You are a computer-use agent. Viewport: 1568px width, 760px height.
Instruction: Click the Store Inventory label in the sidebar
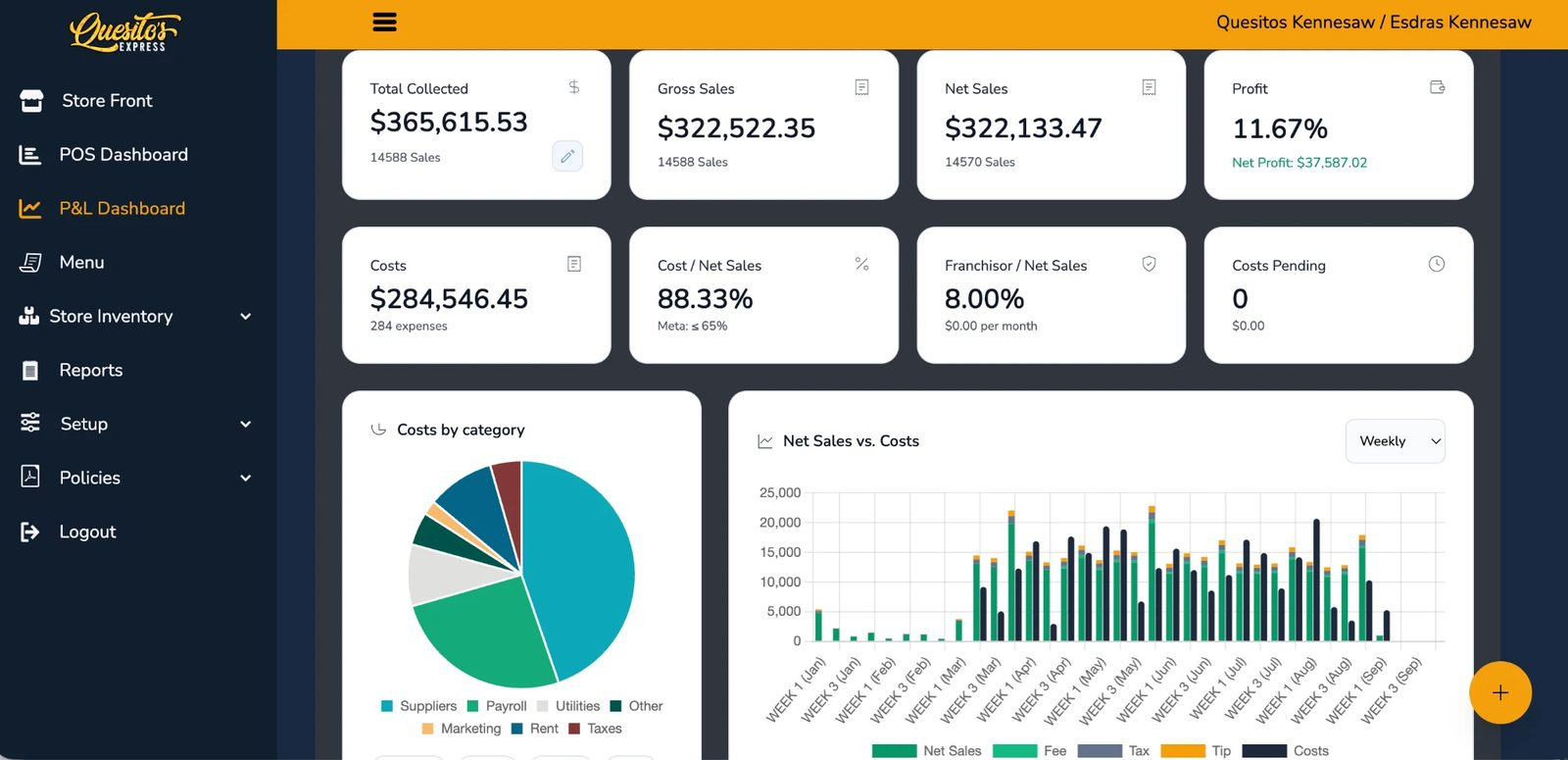[111, 316]
